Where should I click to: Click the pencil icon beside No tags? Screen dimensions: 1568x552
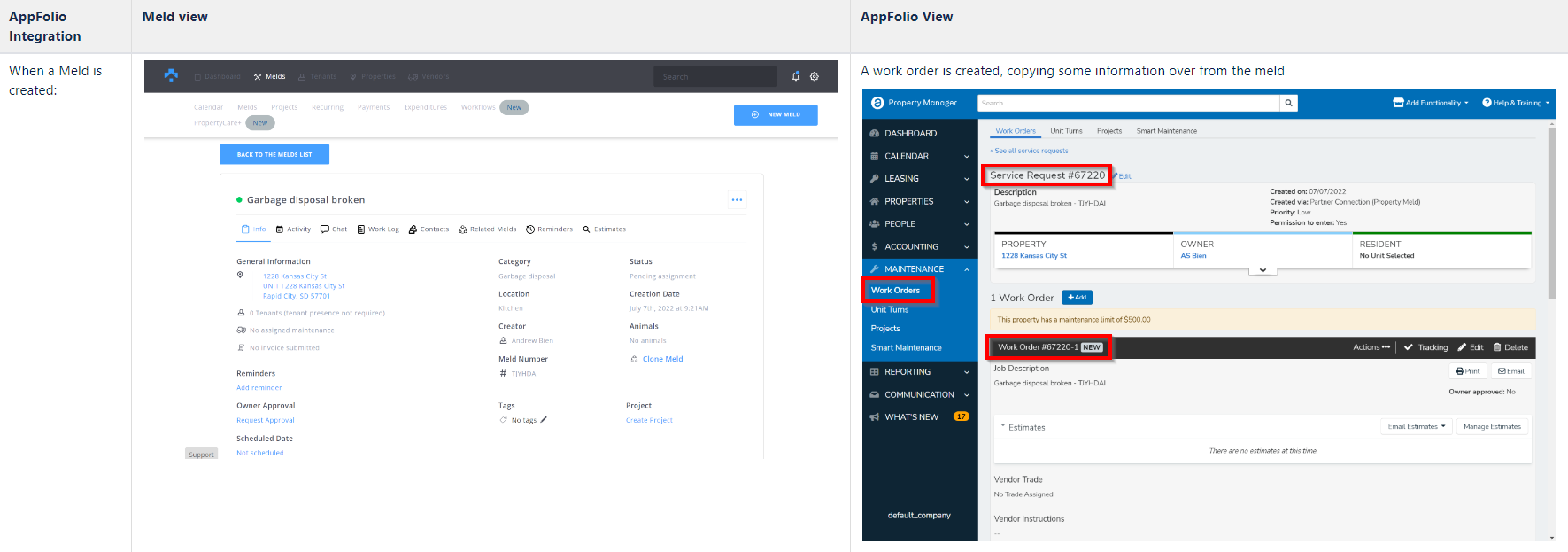pyautogui.click(x=544, y=420)
